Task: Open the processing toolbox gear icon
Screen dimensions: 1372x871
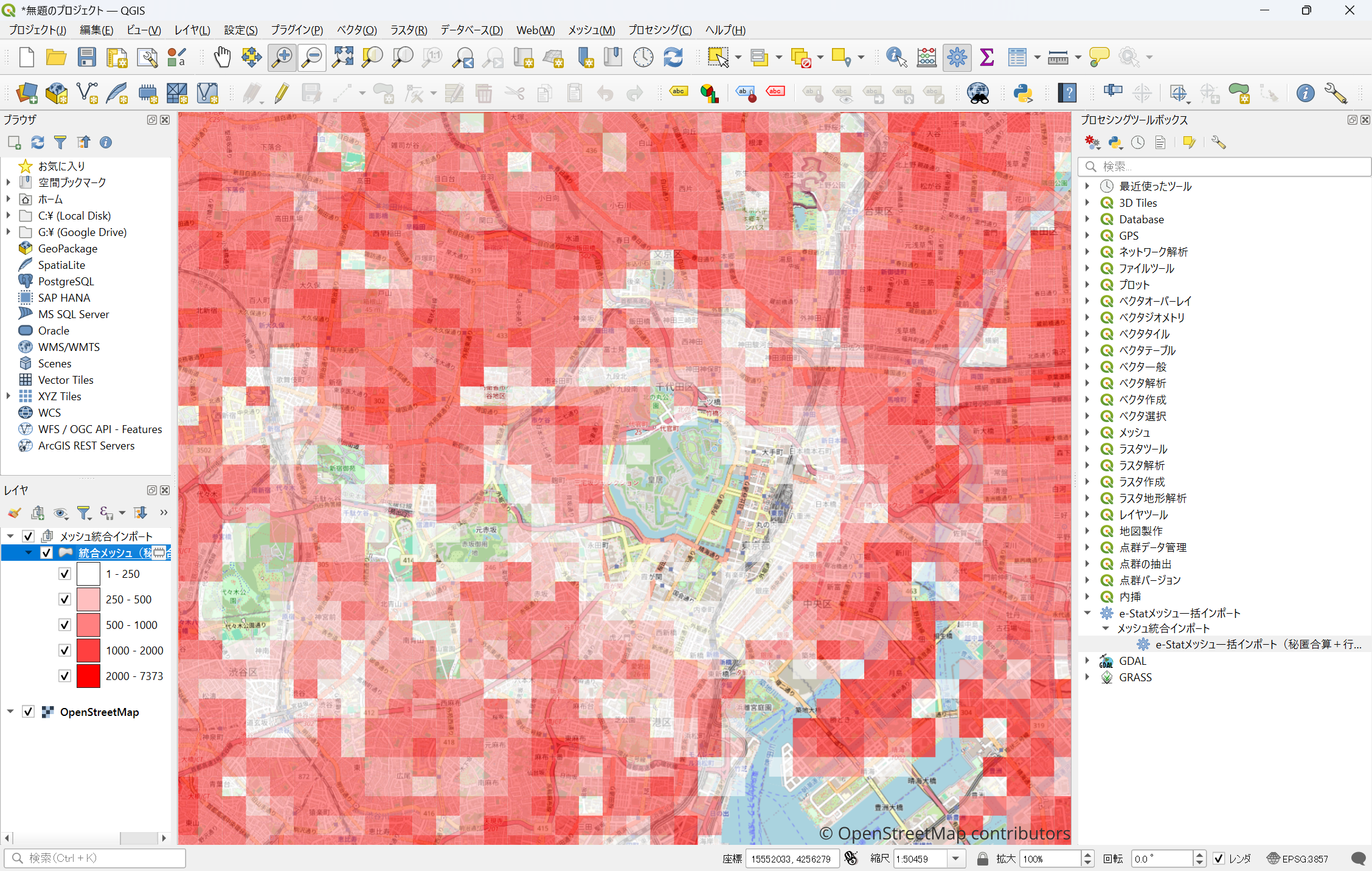Action: click(957, 57)
